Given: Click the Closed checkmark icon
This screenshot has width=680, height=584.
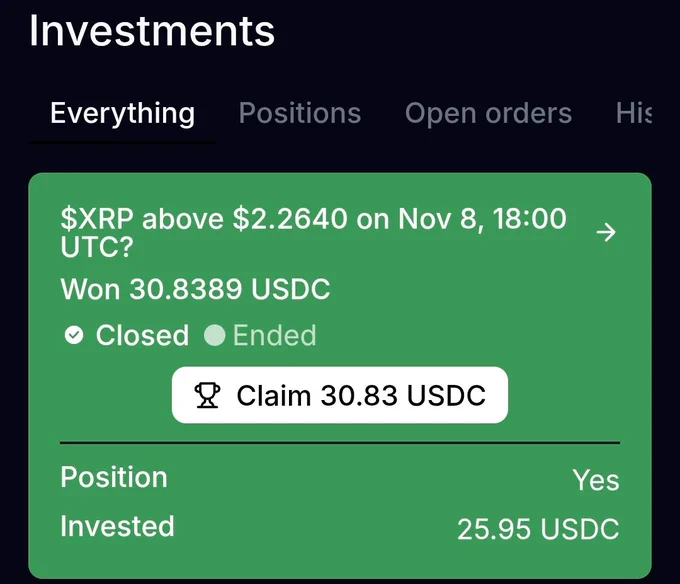Looking at the screenshot, I should coord(73,336).
